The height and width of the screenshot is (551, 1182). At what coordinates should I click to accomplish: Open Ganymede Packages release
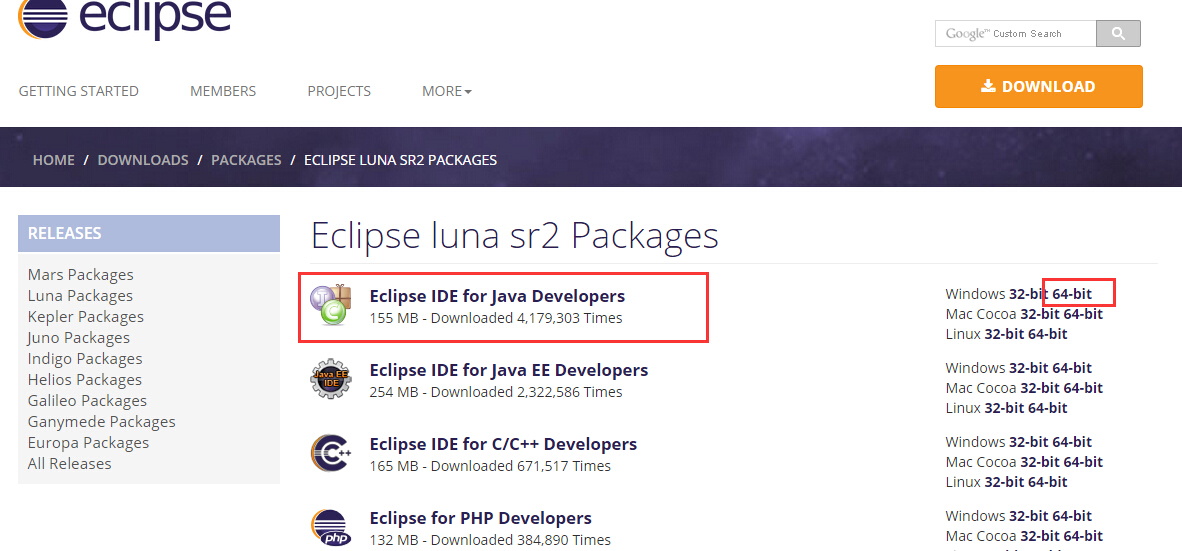click(102, 421)
